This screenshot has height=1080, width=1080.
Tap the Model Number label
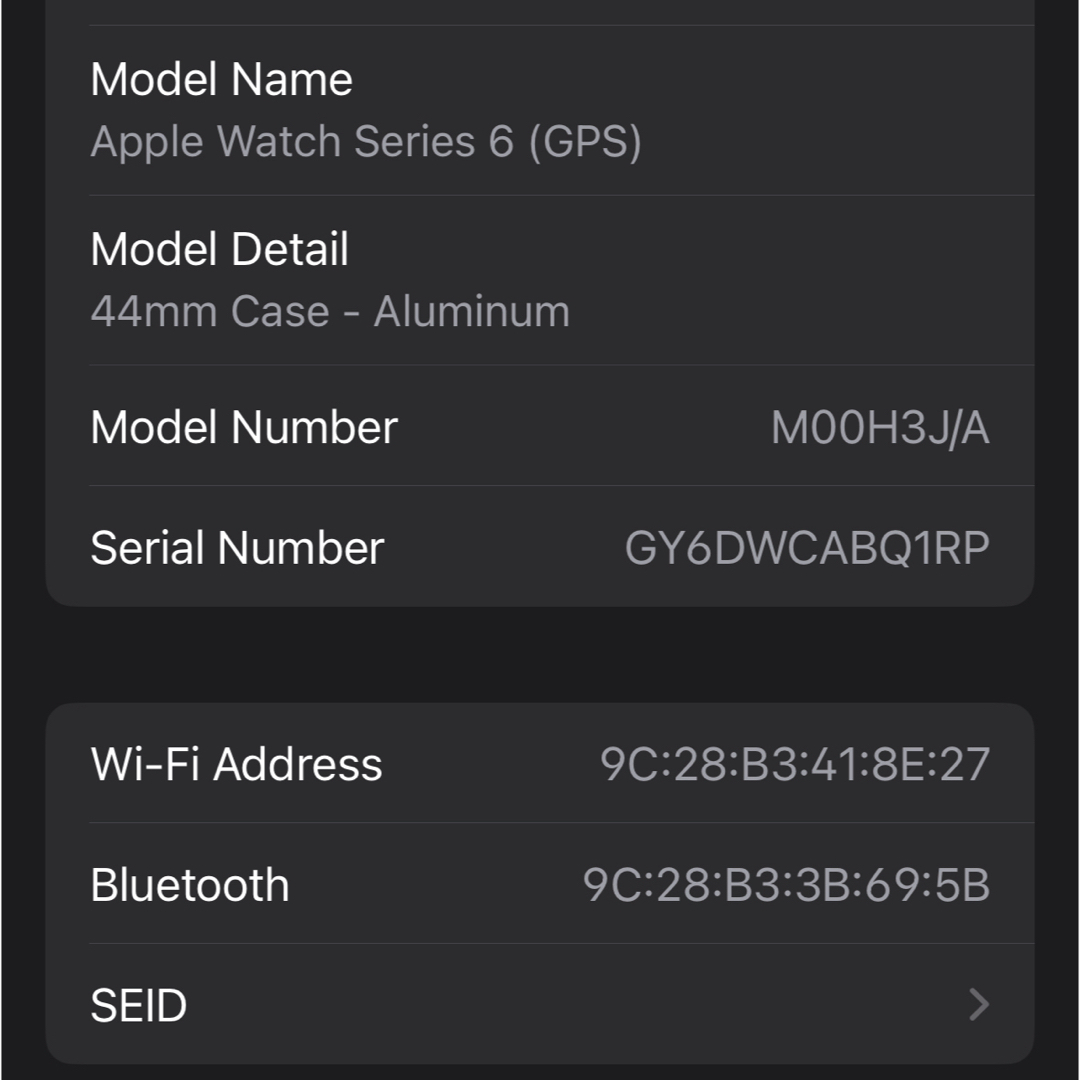point(244,427)
